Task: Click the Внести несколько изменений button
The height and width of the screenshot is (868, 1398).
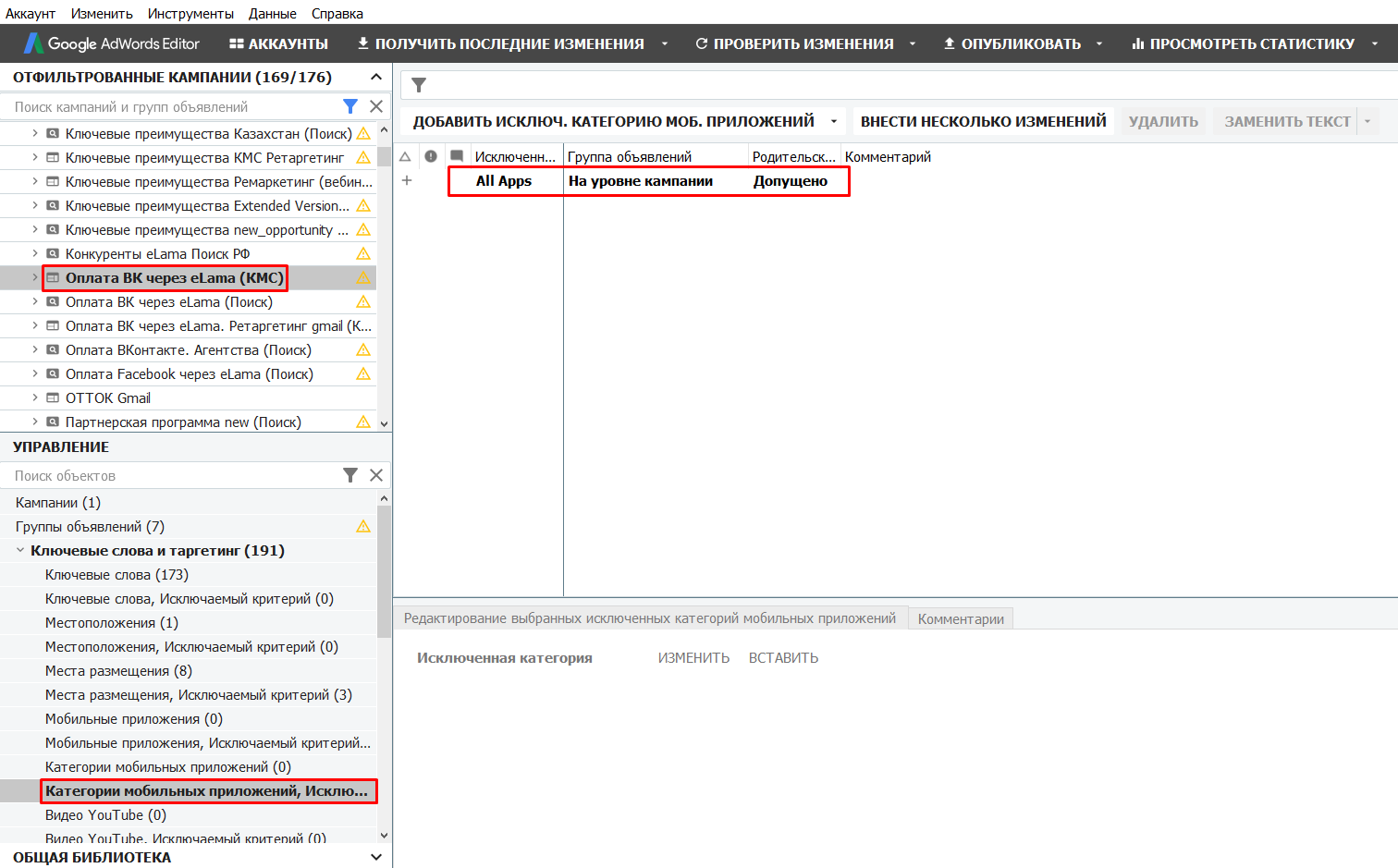Action: tap(983, 121)
